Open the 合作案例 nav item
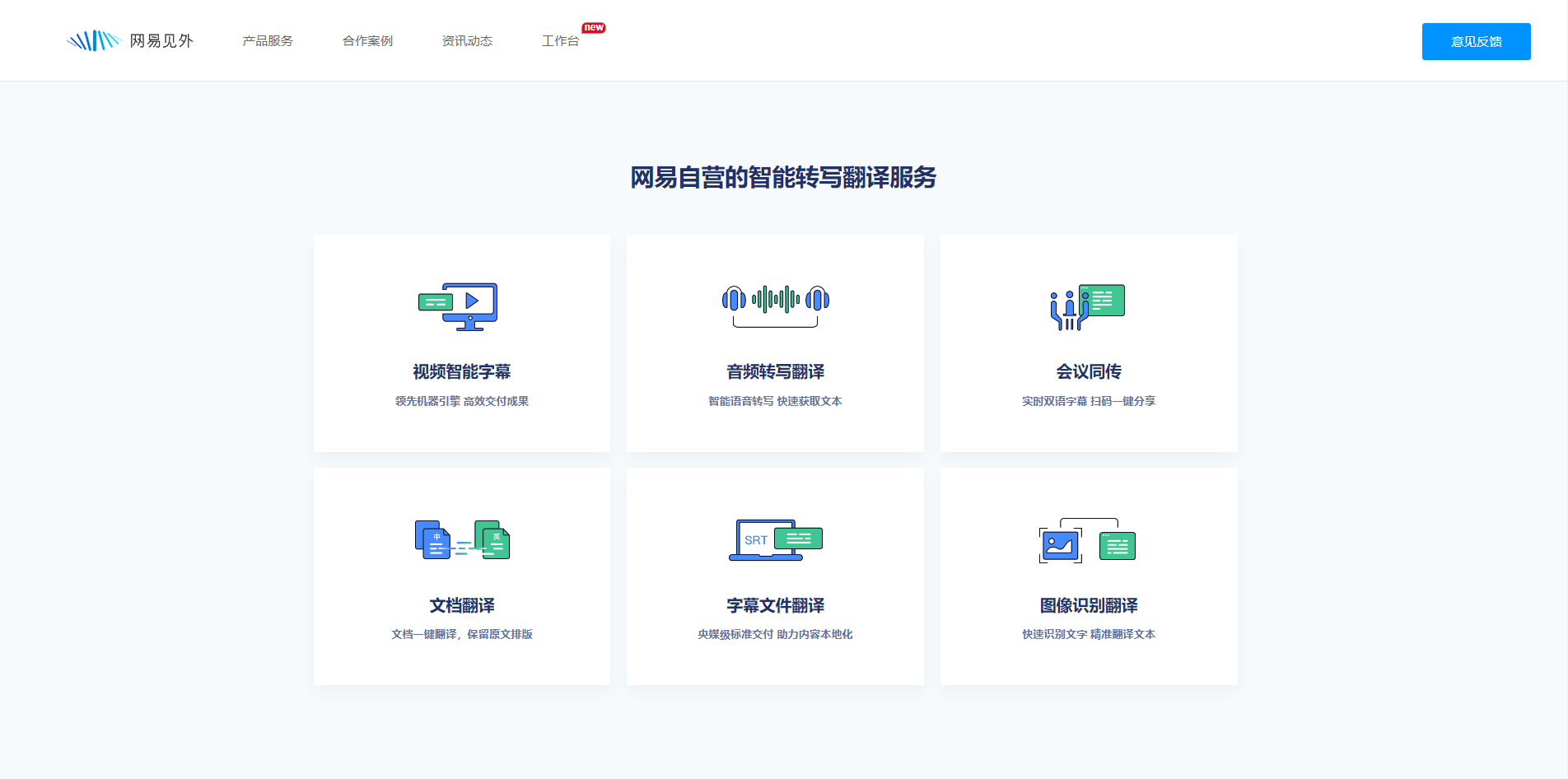 pos(367,41)
